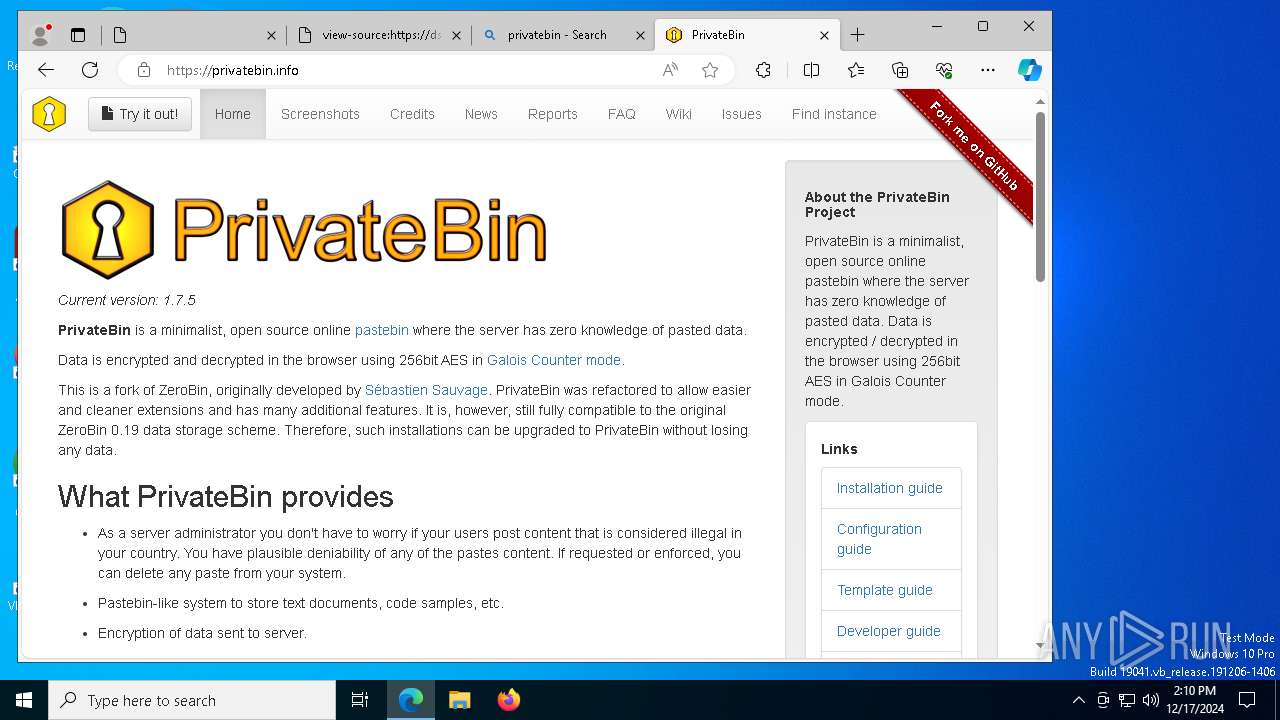The height and width of the screenshot is (720, 1280).
Task: Open the 'Sébastien Sauvage' link
Action: pyautogui.click(x=426, y=390)
